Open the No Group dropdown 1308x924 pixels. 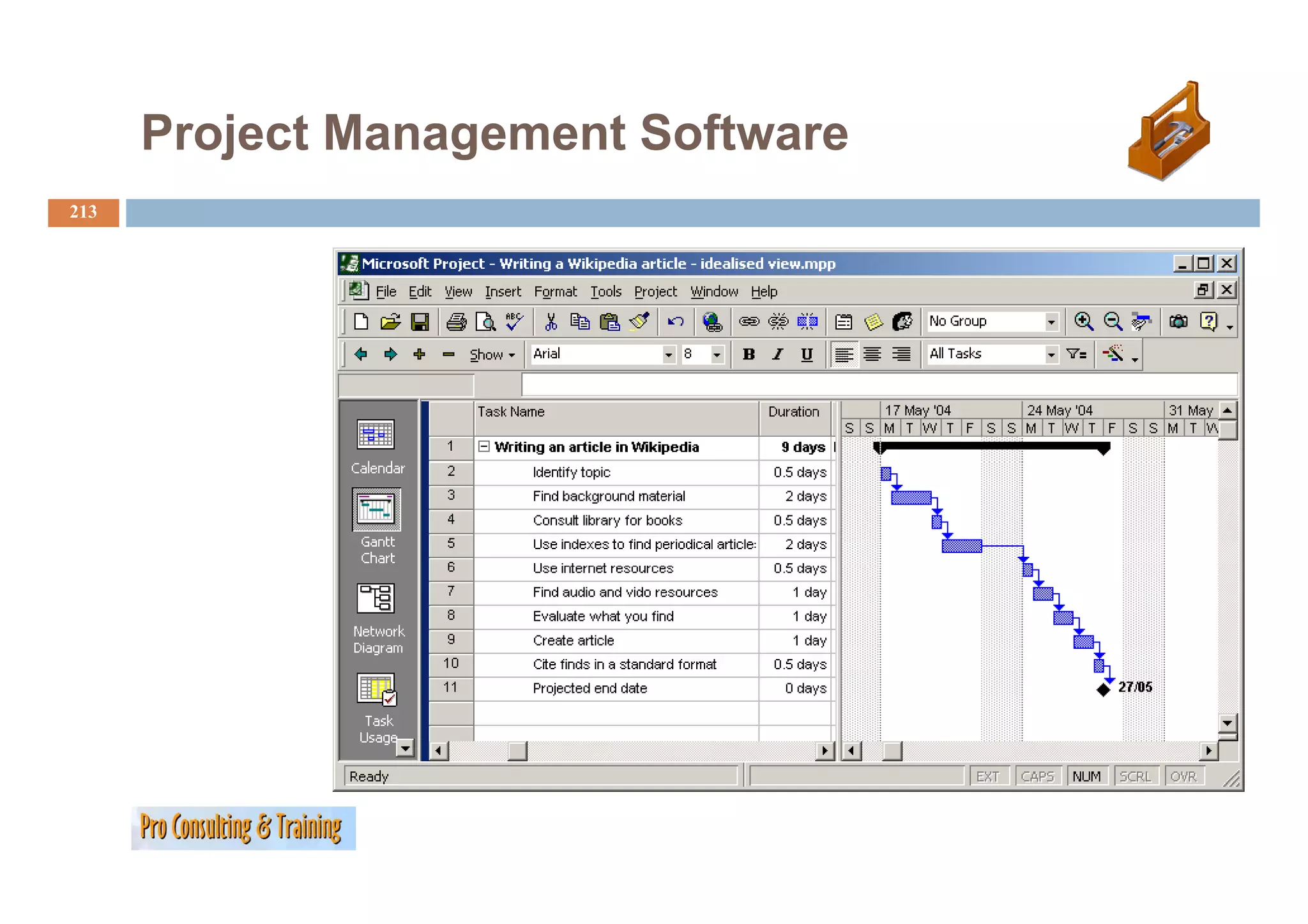[x=1051, y=322]
